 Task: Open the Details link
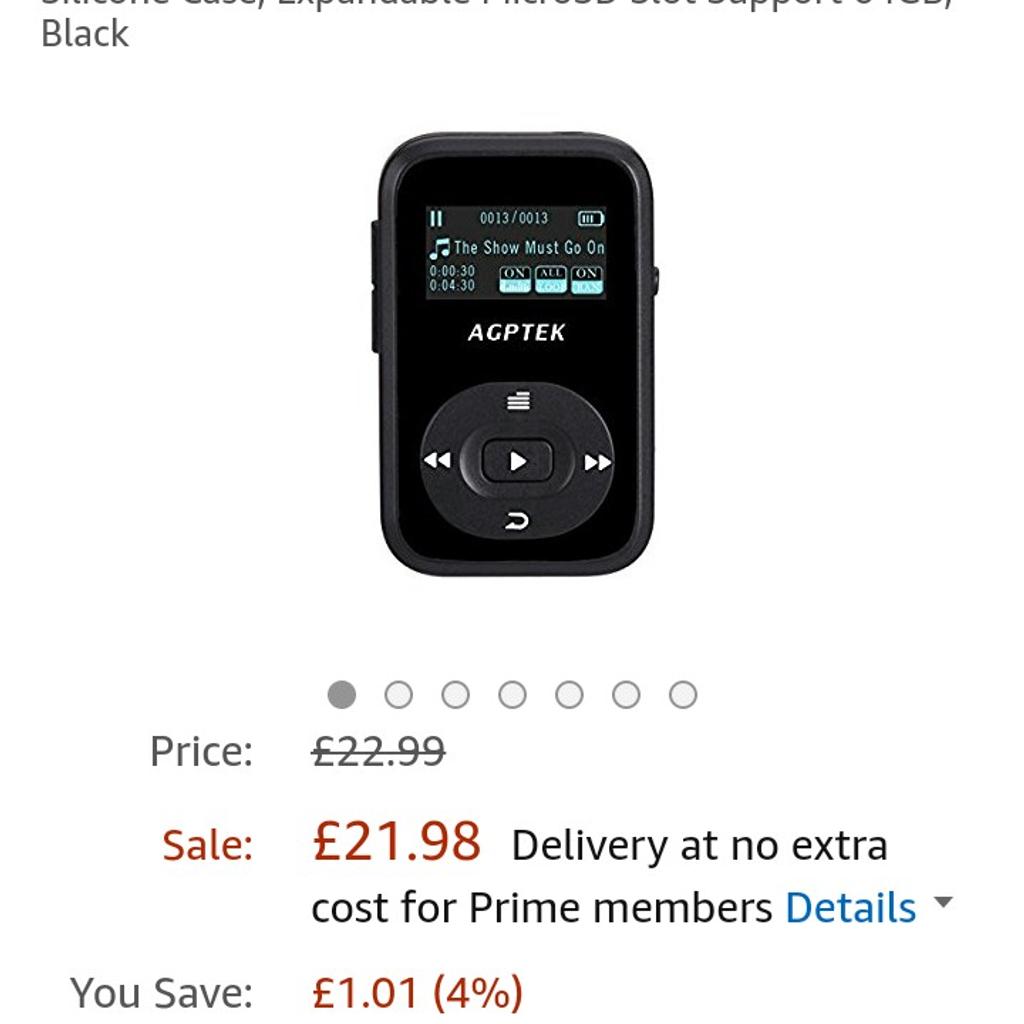[x=851, y=908]
